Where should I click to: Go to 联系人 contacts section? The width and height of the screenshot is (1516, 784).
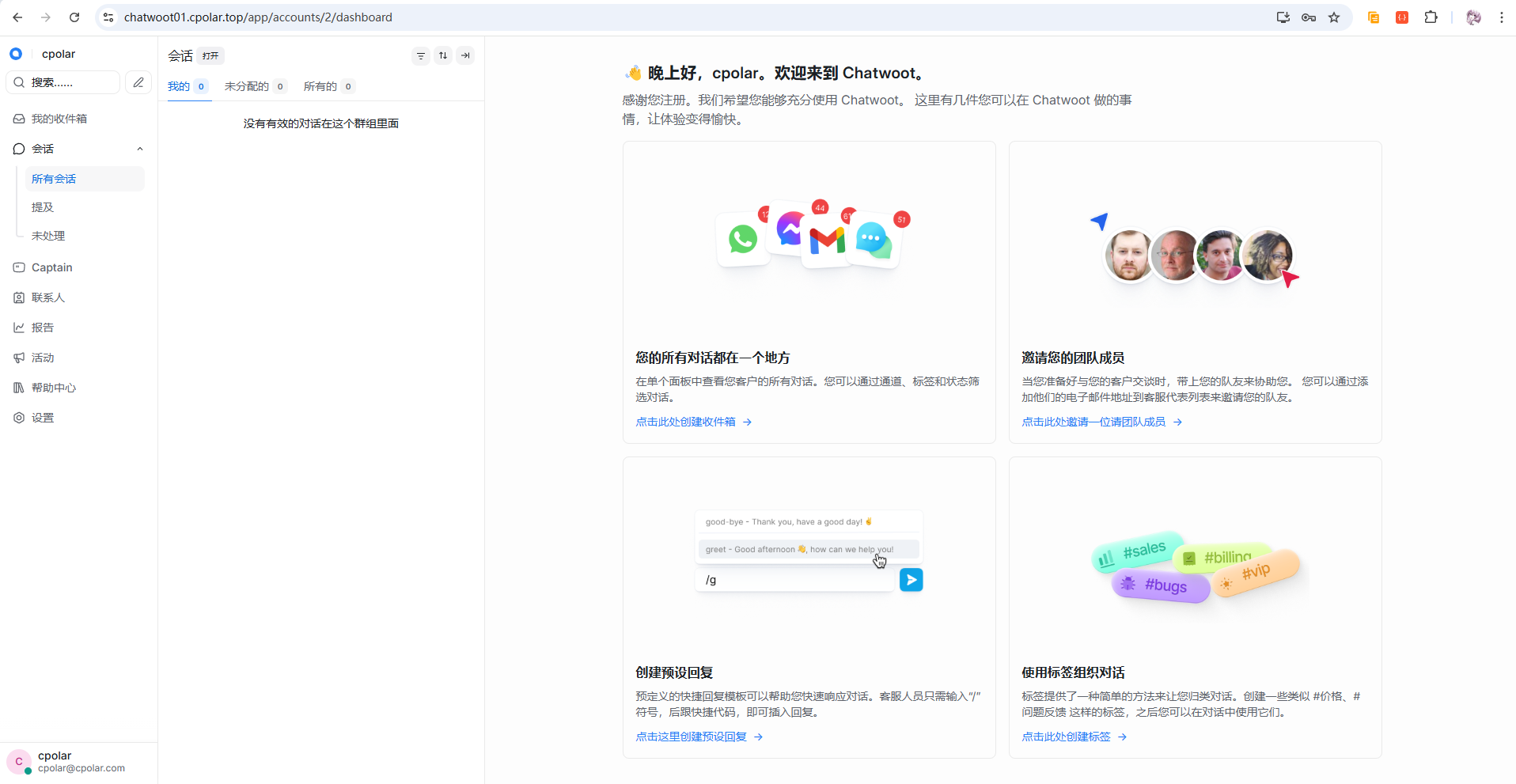[x=48, y=297]
